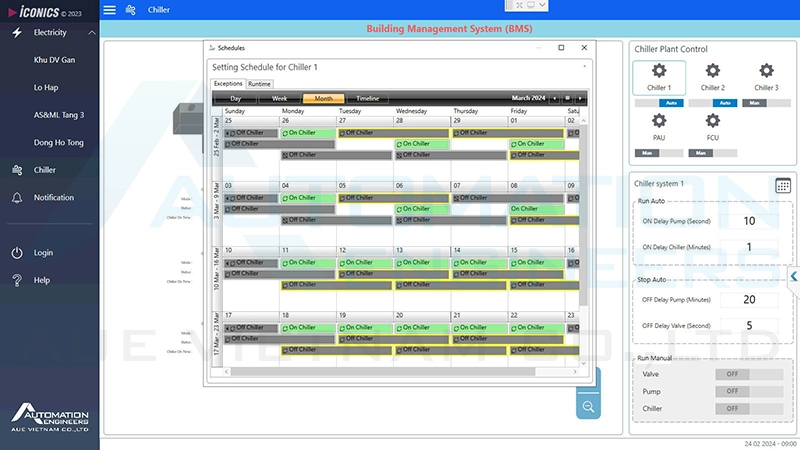Open the Login sidebar link

pyautogui.click(x=43, y=253)
